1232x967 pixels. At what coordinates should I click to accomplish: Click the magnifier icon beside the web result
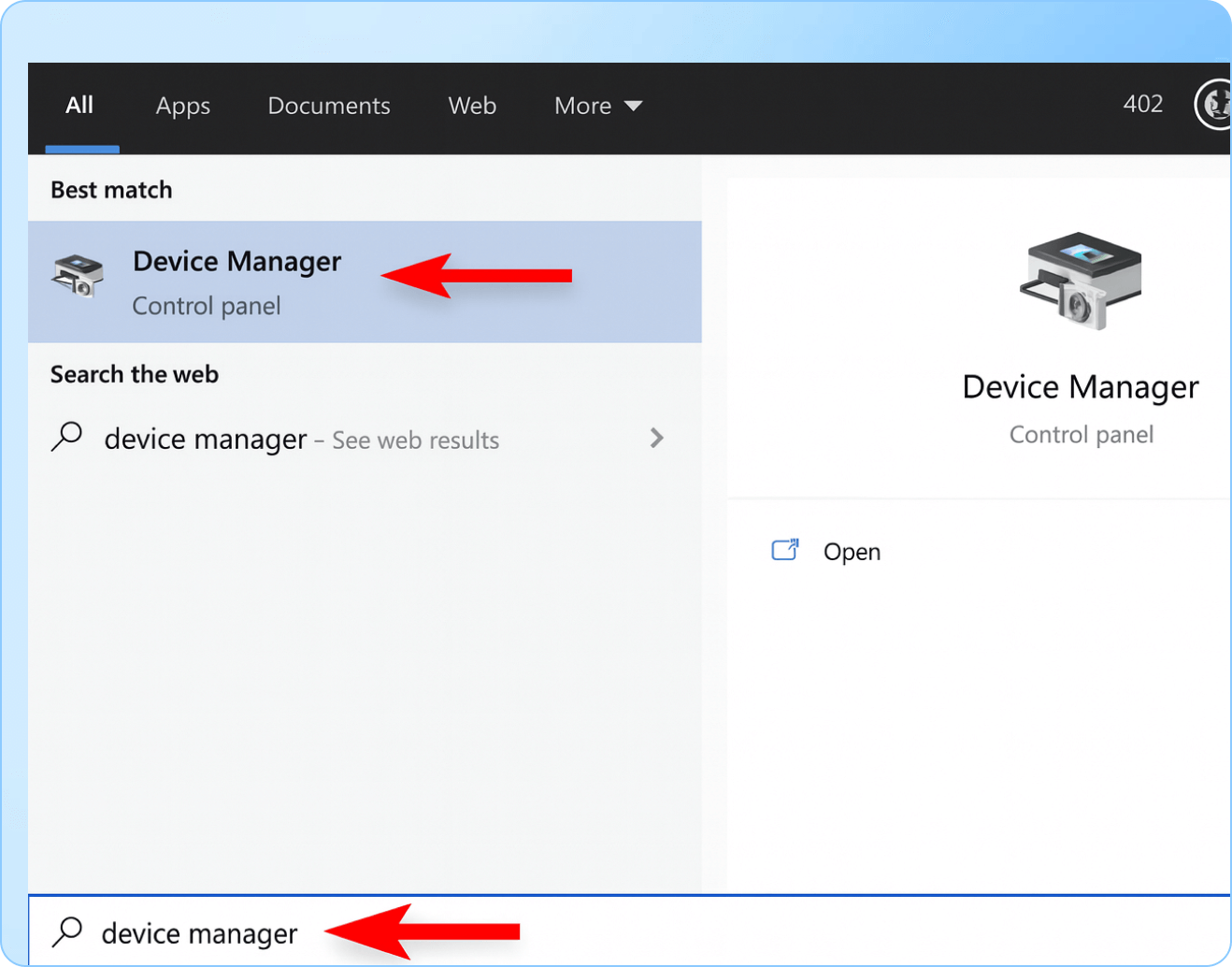tap(67, 437)
